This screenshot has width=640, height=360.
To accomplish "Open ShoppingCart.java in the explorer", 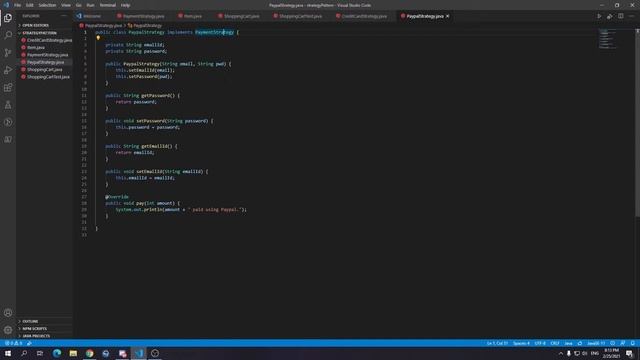I will [x=44, y=69].
